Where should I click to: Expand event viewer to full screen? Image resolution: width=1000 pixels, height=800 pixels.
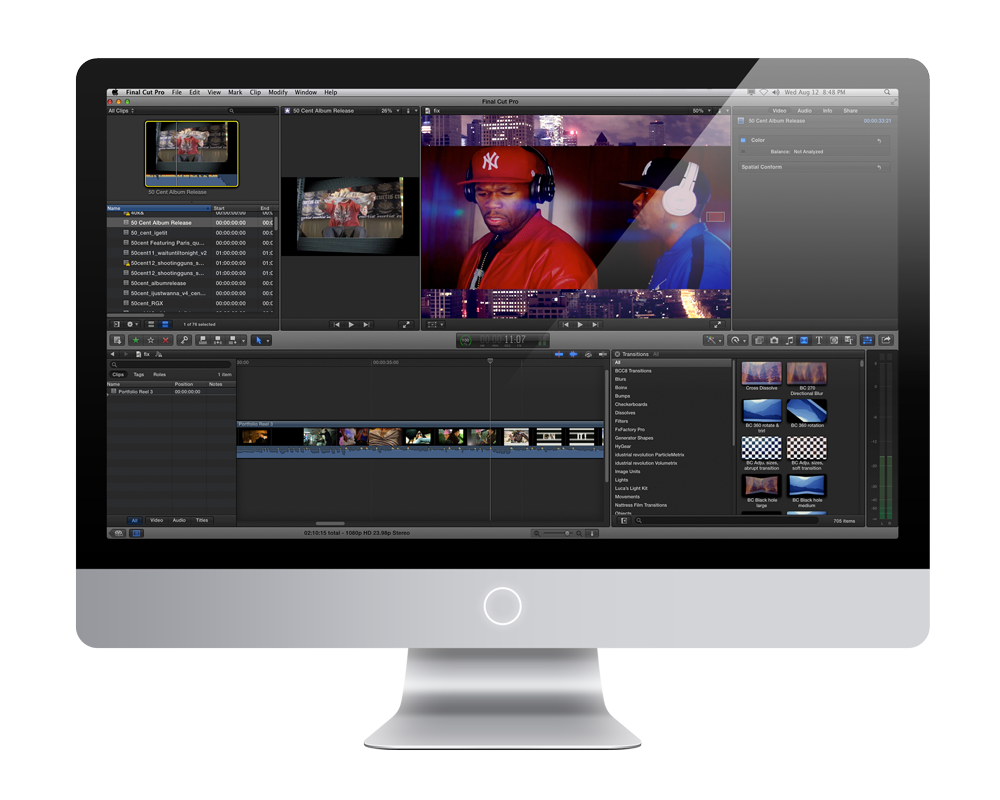tap(406, 325)
